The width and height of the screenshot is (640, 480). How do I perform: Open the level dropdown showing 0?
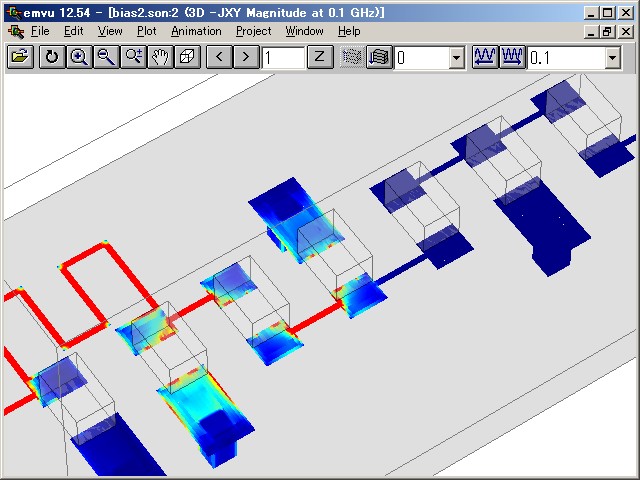[457, 58]
